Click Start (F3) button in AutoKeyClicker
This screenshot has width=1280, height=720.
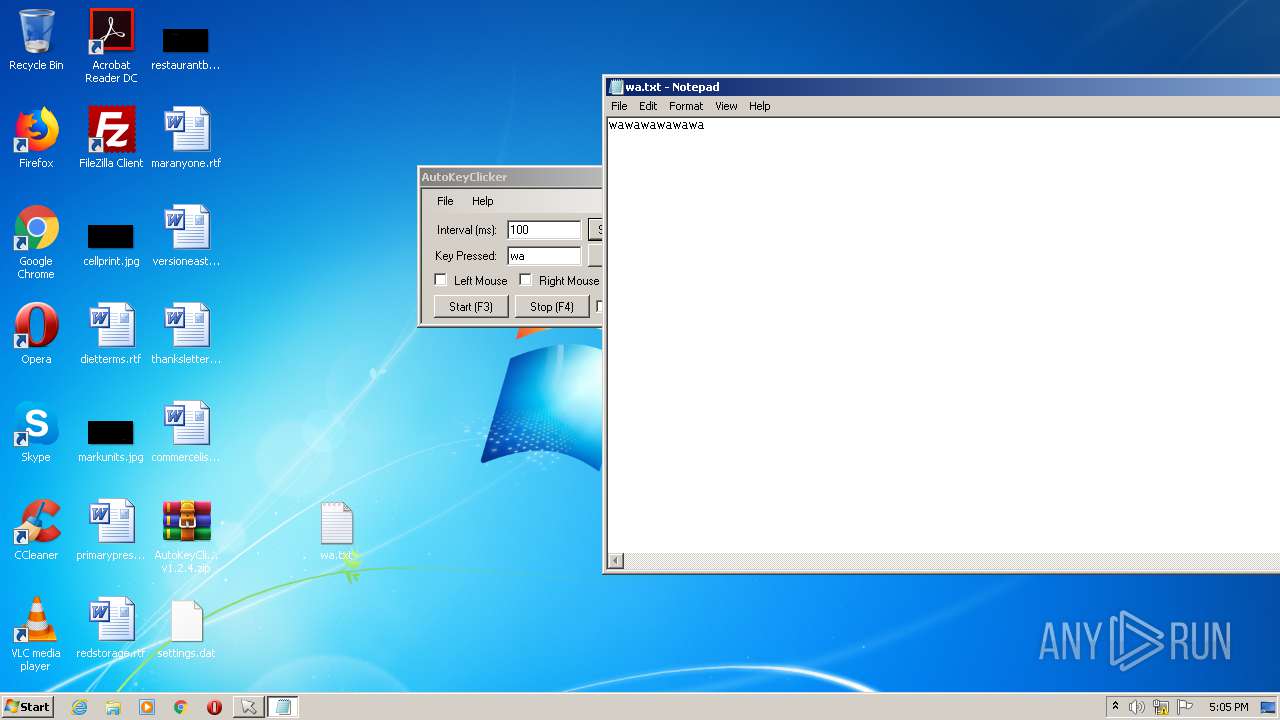click(x=471, y=306)
